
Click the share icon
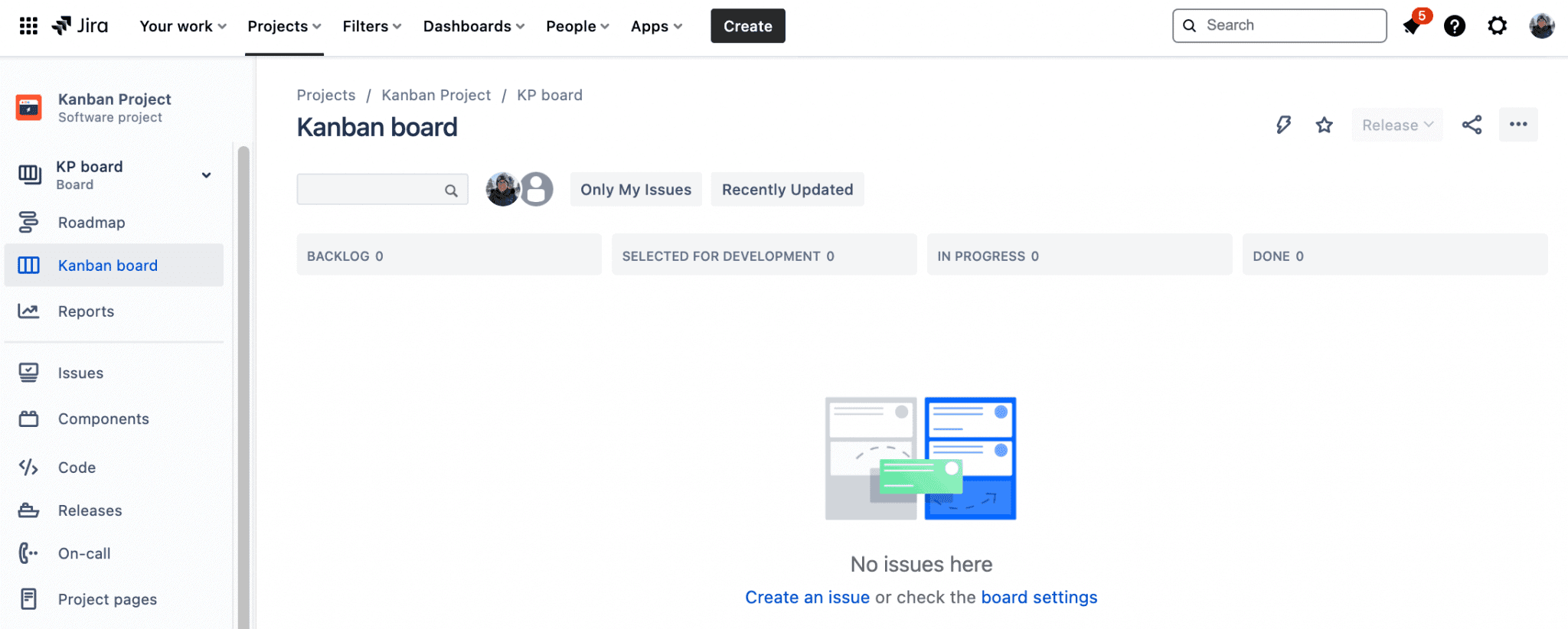point(1472,125)
